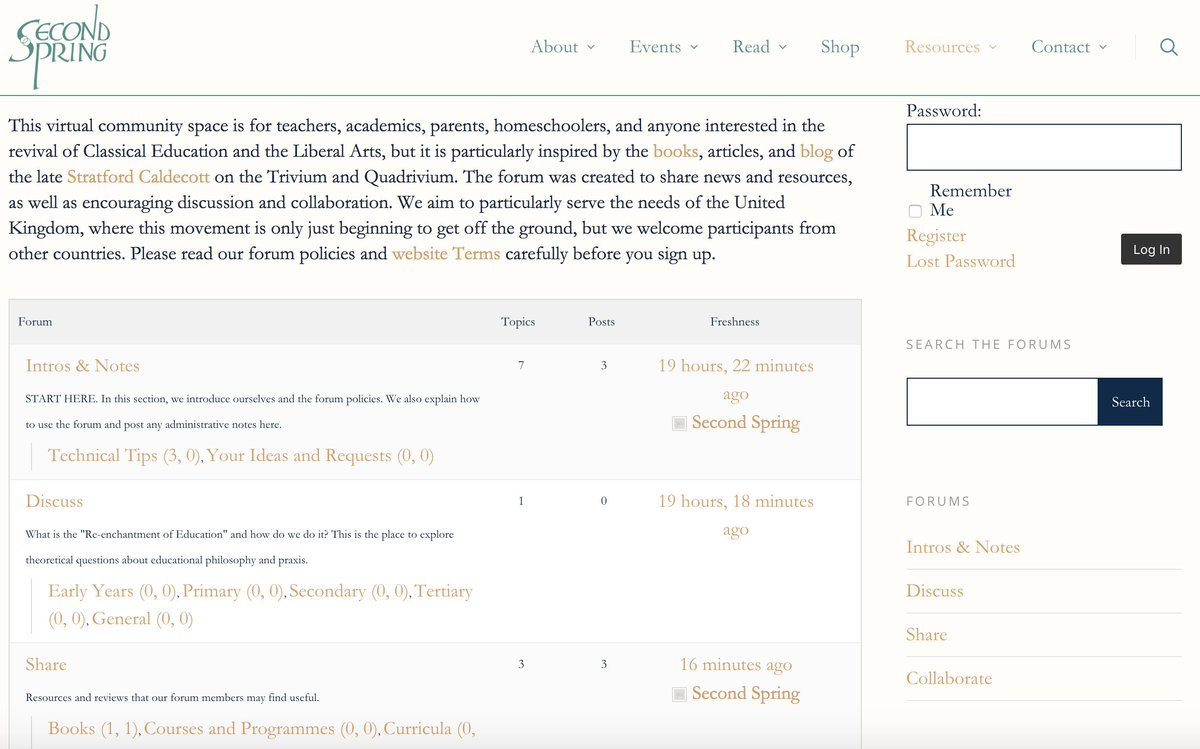The height and width of the screenshot is (749, 1200).
Task: Click the Second Spring logo
Action: point(58,47)
